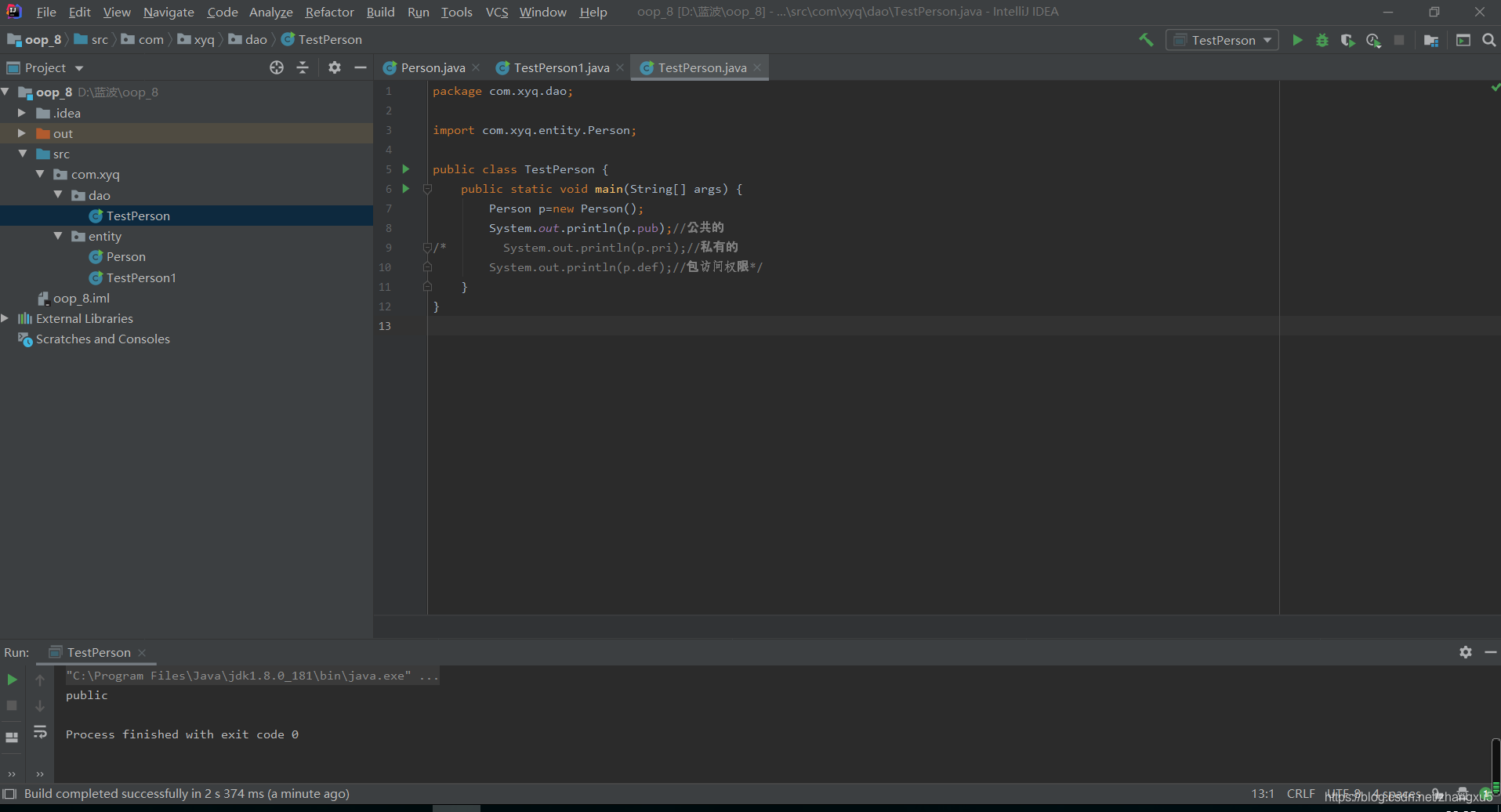This screenshot has width=1501, height=812.
Task: Click the stop button in main toolbar
Action: pos(1399,40)
